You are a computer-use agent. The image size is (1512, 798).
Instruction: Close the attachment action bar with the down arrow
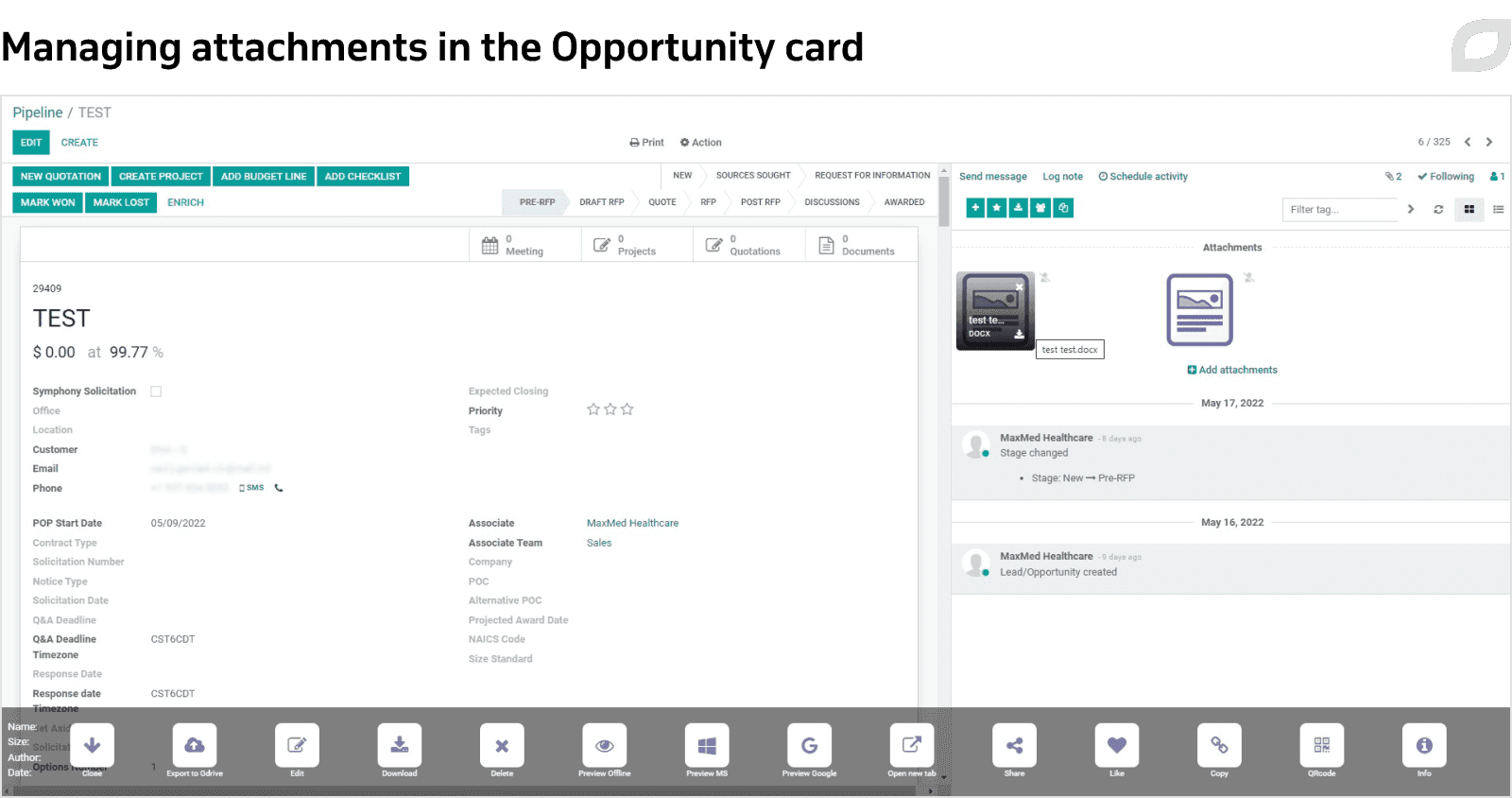[92, 745]
